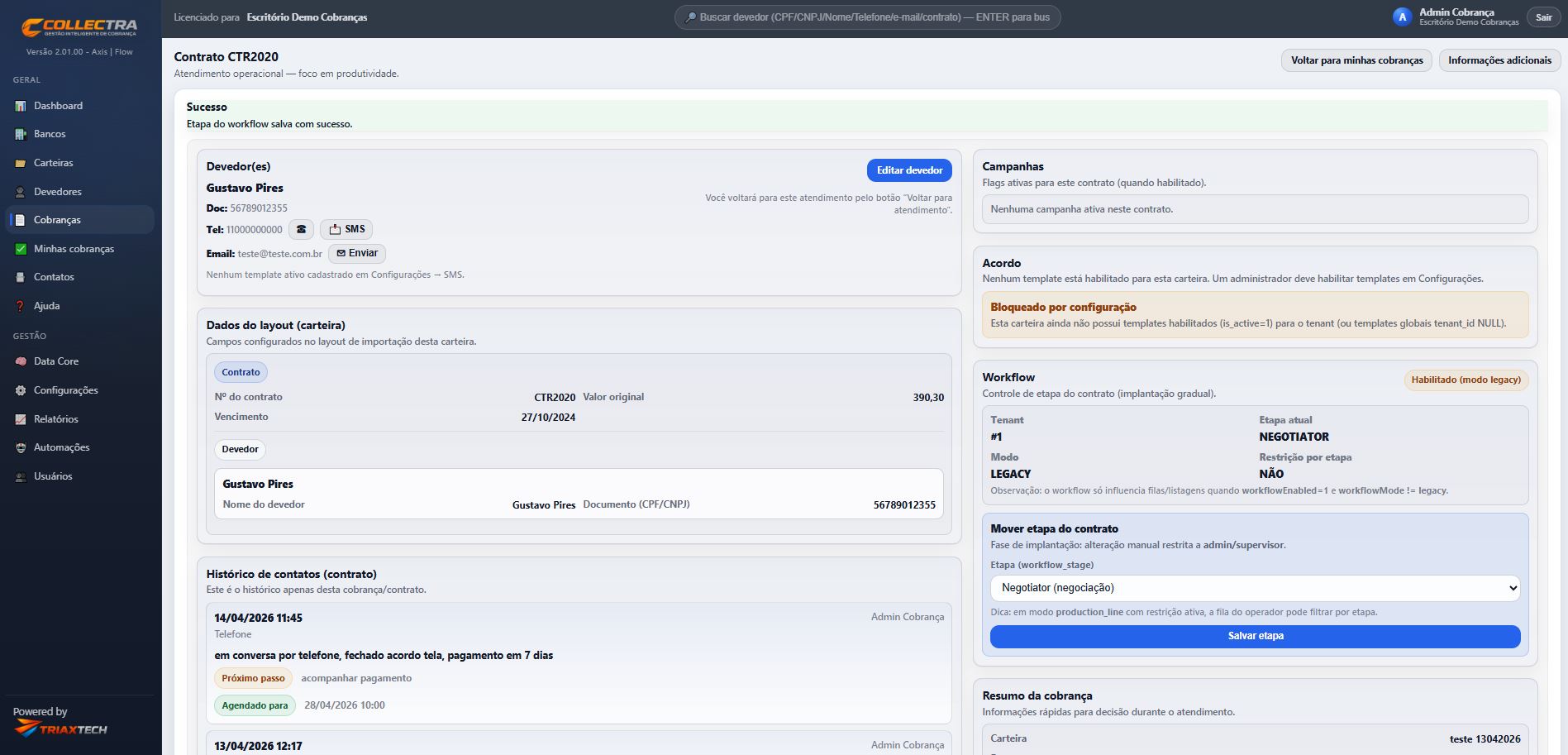Click the document number 56789012355 under Doc
Image resolution: width=1568 pixels, height=755 pixels.
click(259, 208)
